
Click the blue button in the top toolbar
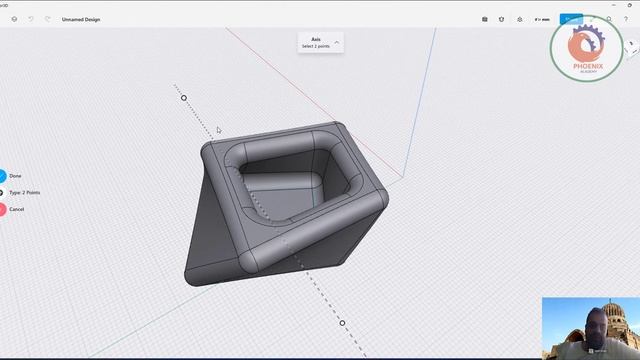[x=571, y=19]
